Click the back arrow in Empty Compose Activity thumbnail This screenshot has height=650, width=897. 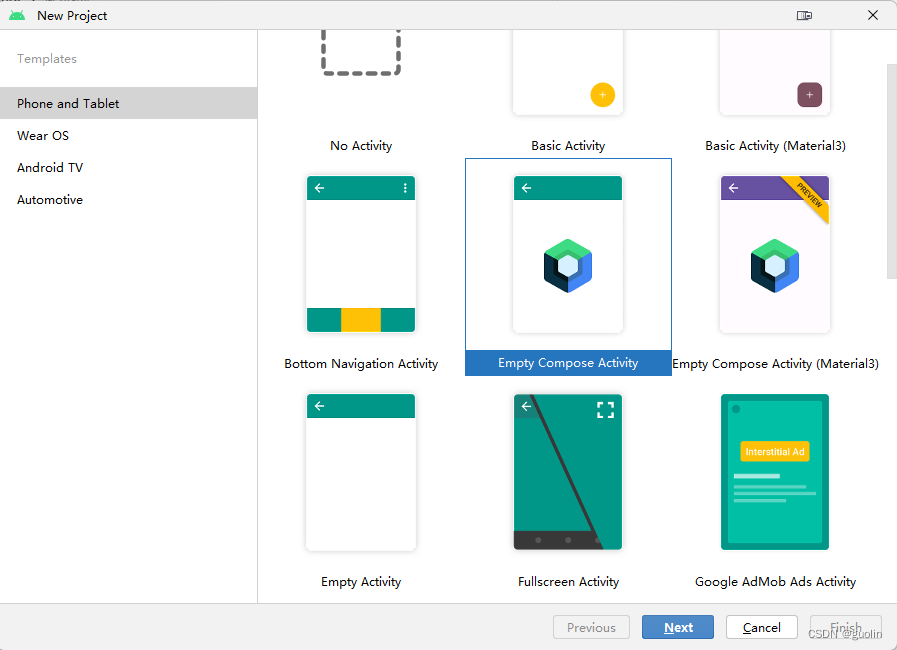coord(527,188)
